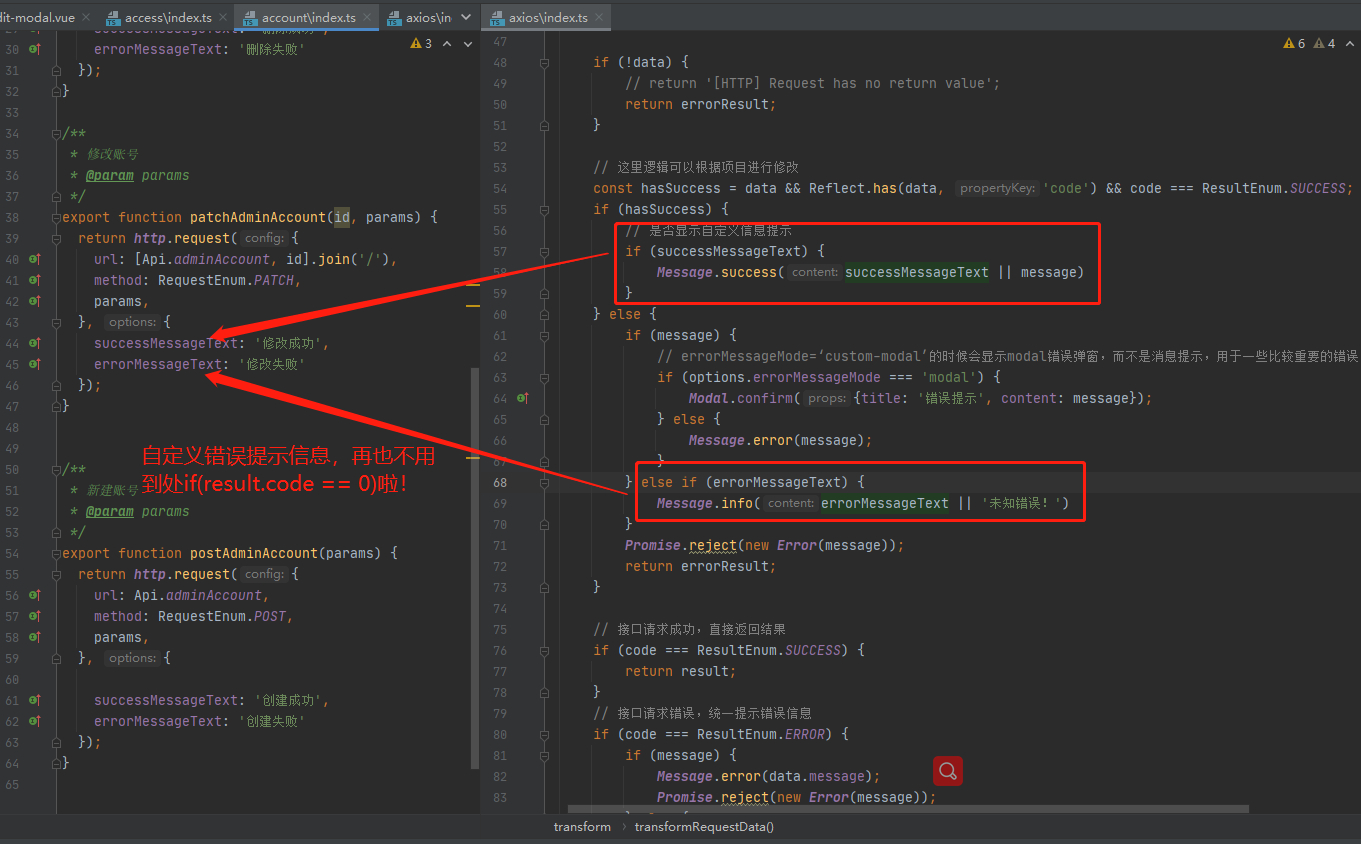This screenshot has width=1361, height=844.
Task: Fold the doc comment starting at line 50
Action: click(57, 469)
